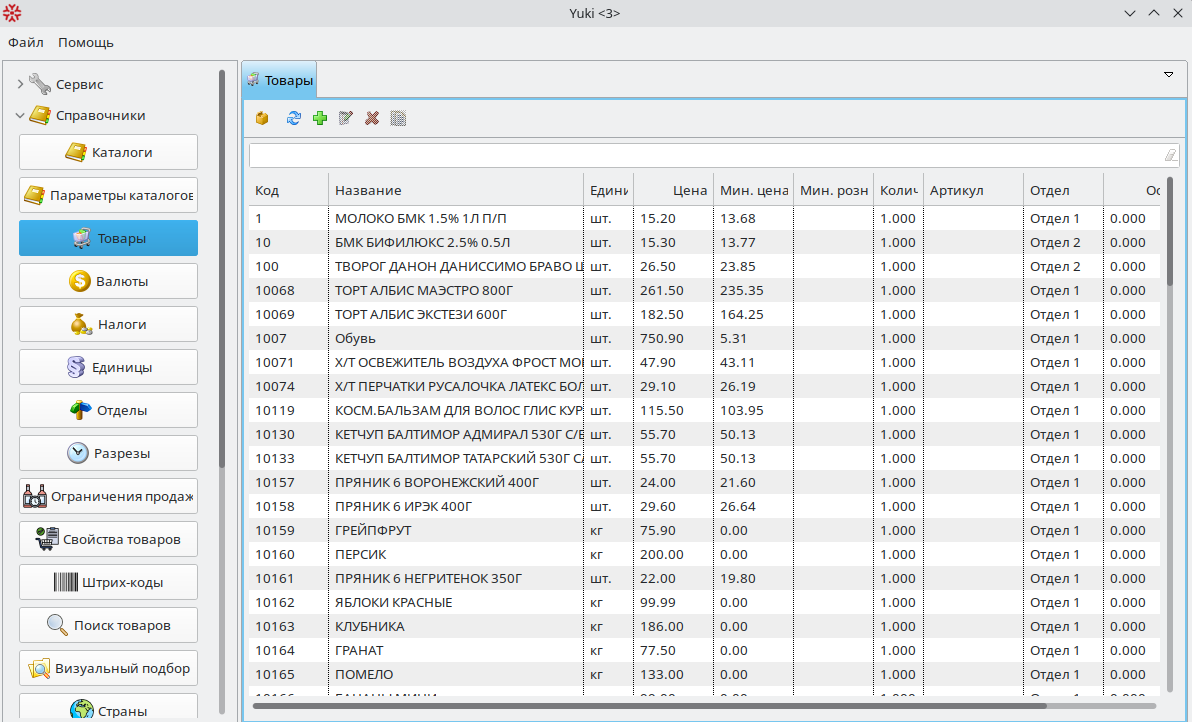This screenshot has height=722, width=1192.
Task: Click the edit pencil toolbar icon
Action: 346,118
